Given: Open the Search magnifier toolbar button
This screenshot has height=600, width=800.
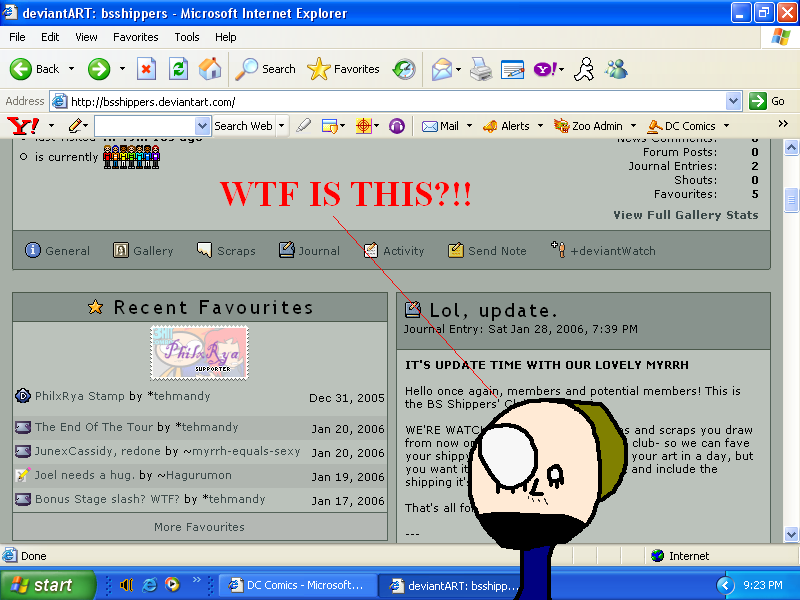Looking at the screenshot, I should (x=265, y=69).
